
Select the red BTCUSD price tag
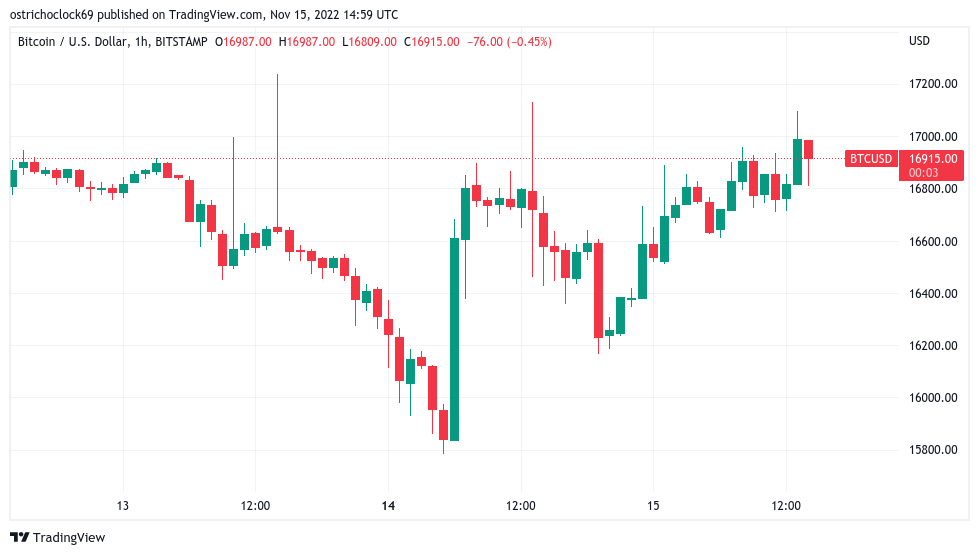click(x=869, y=159)
